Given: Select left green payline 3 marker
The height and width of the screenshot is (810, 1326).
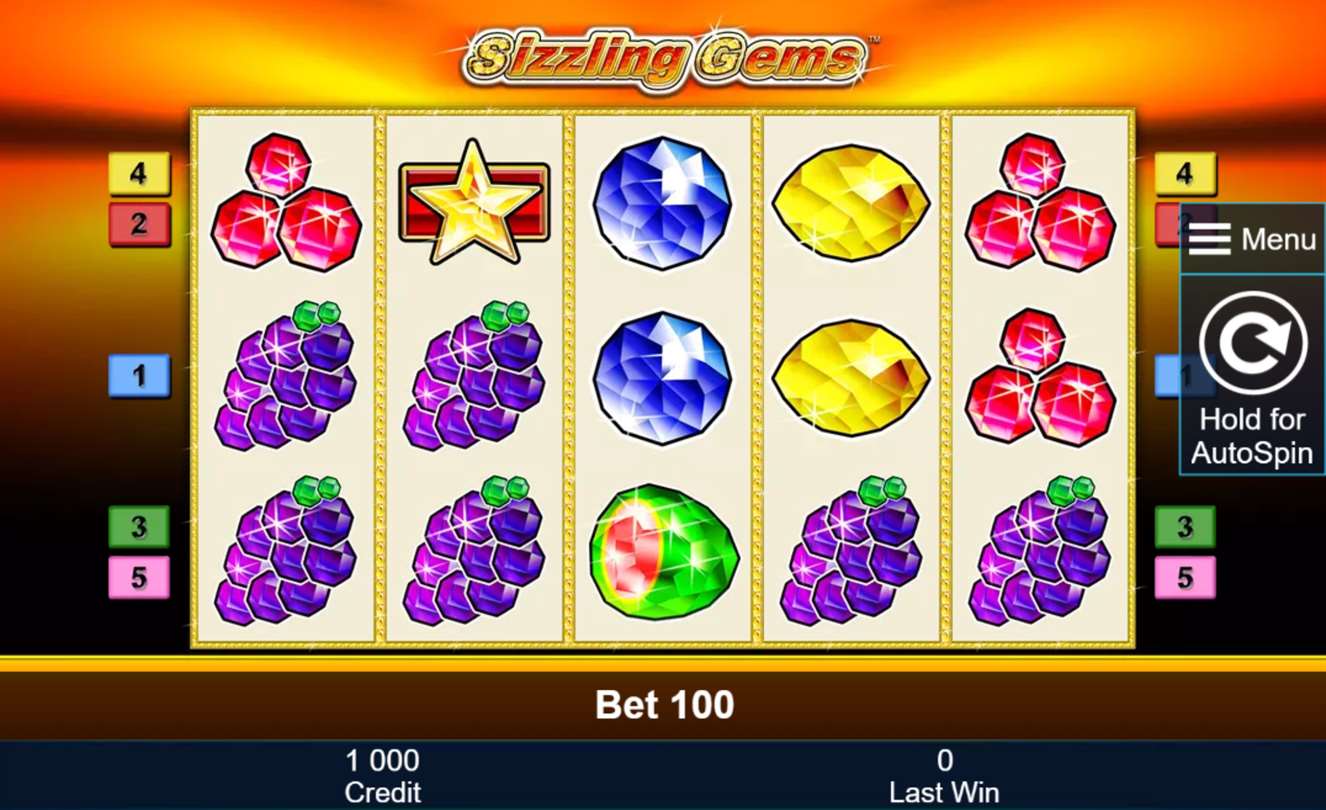Looking at the screenshot, I should click(x=139, y=526).
